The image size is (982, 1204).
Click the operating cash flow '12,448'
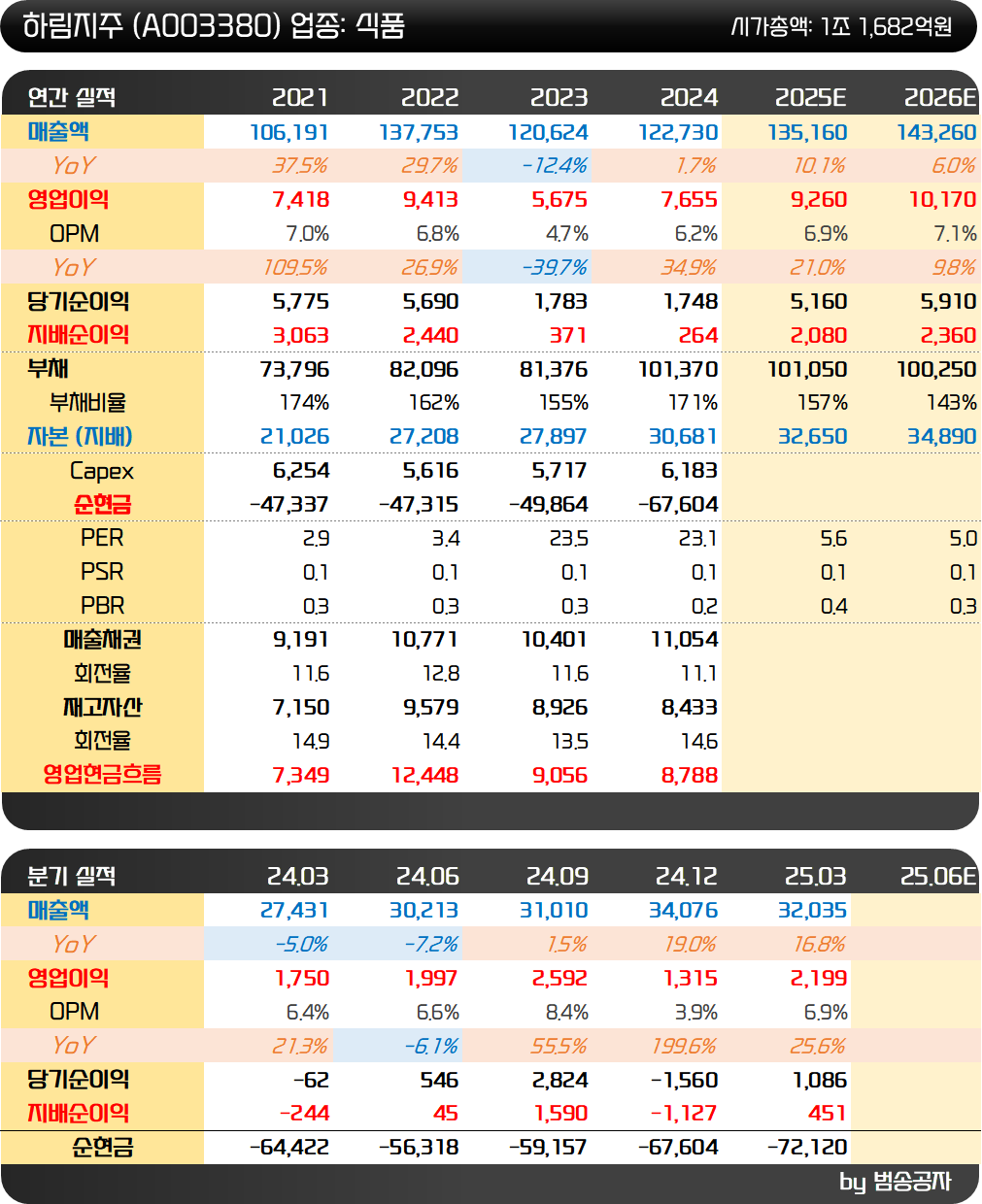click(425, 776)
